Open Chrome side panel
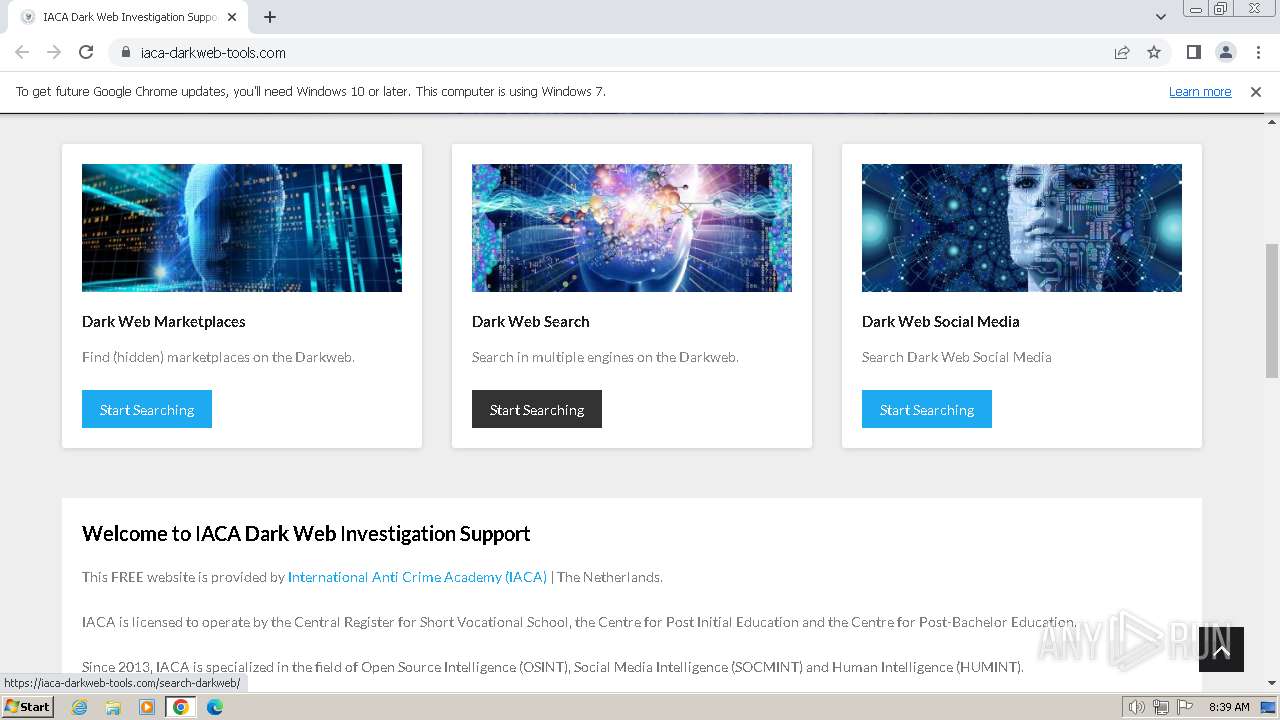This screenshot has width=1280, height=720. pyautogui.click(x=1193, y=52)
